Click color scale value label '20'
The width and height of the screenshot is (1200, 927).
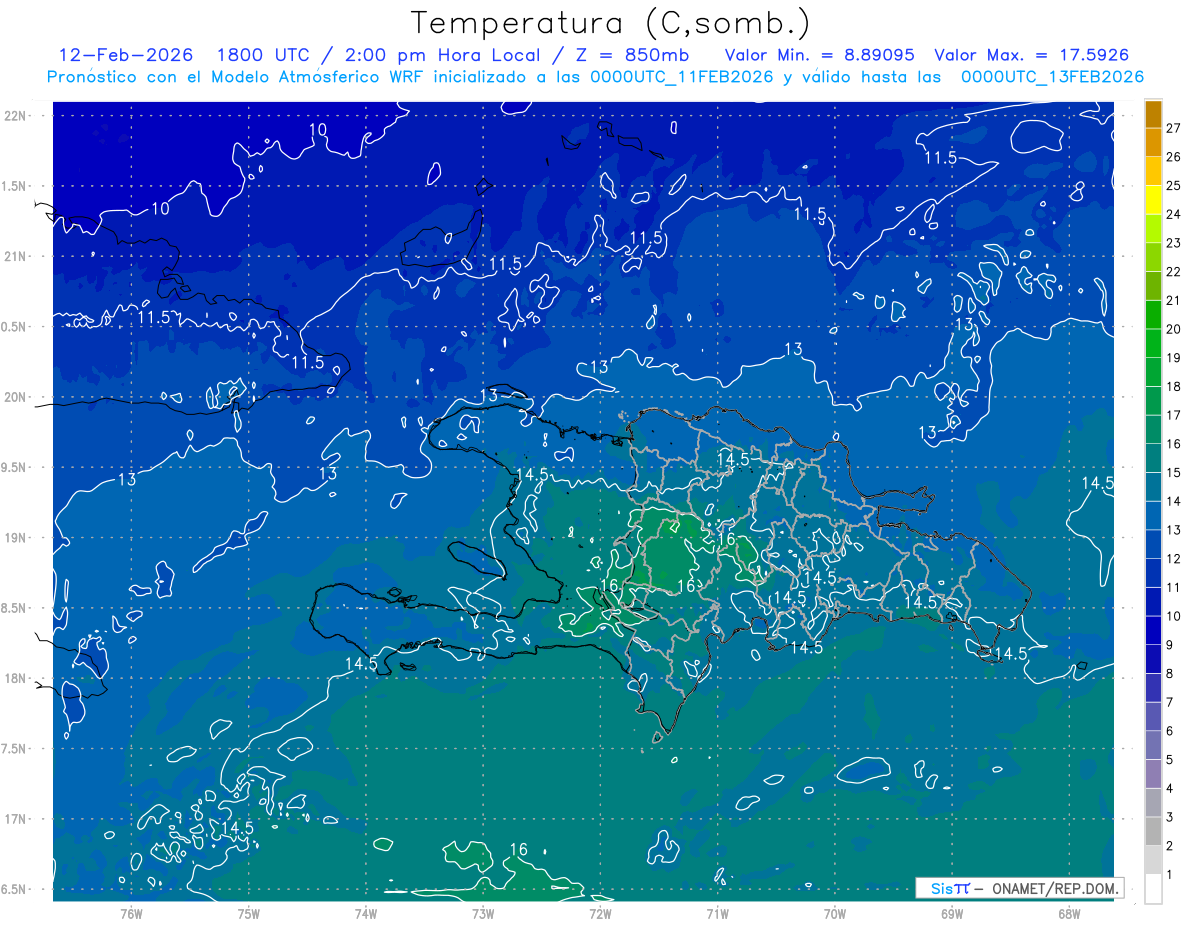click(x=1174, y=329)
